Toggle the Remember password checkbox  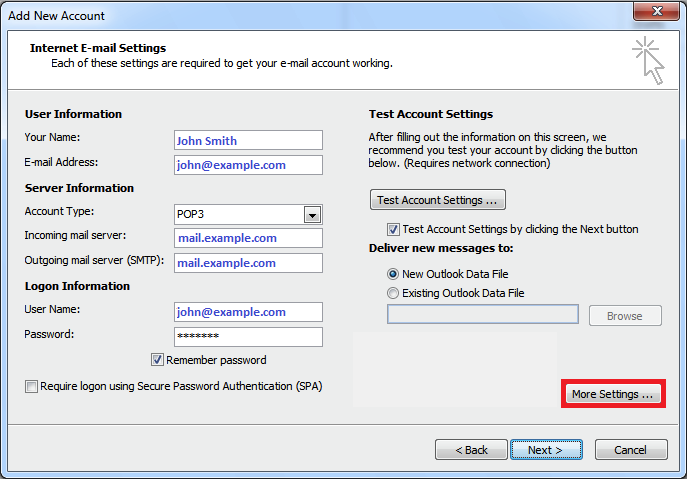click(157, 360)
